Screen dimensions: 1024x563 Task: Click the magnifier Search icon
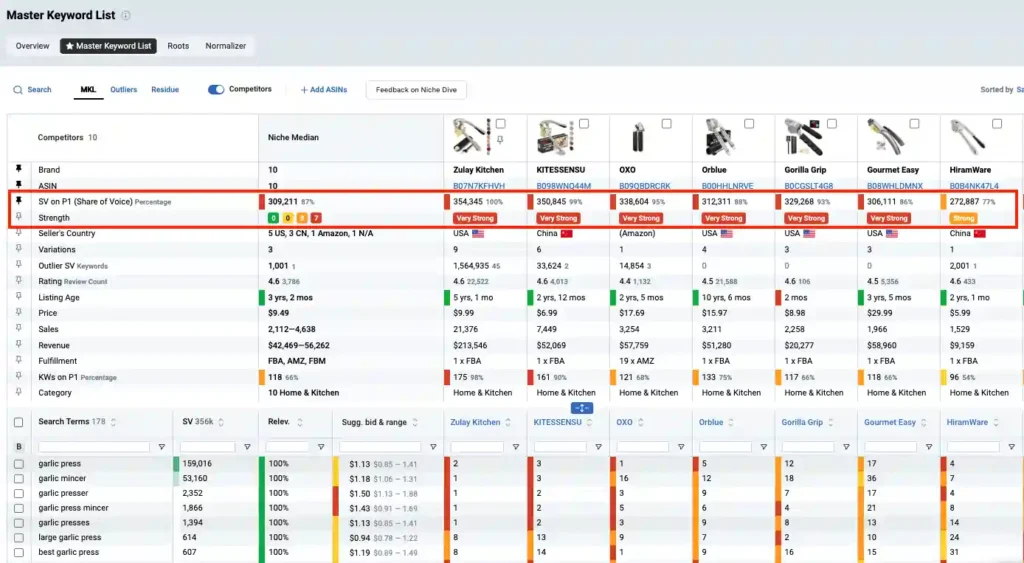coord(18,90)
